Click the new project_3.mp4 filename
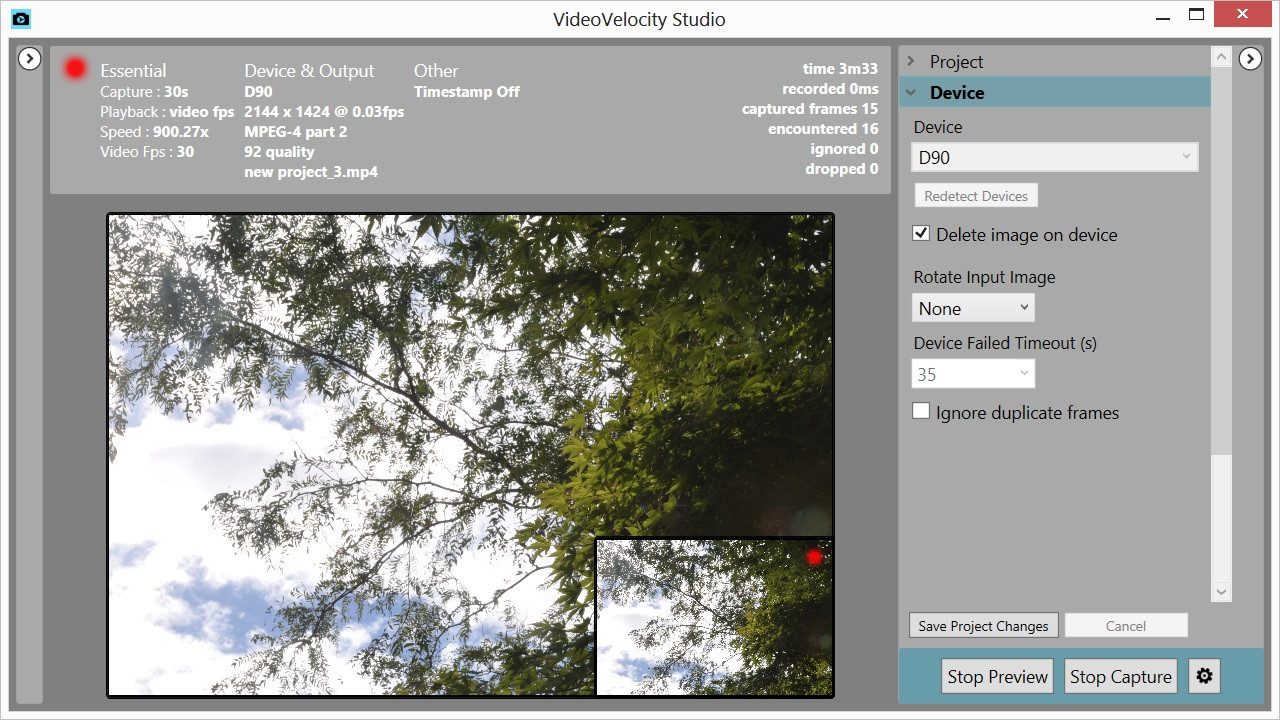1280x720 pixels. (311, 172)
